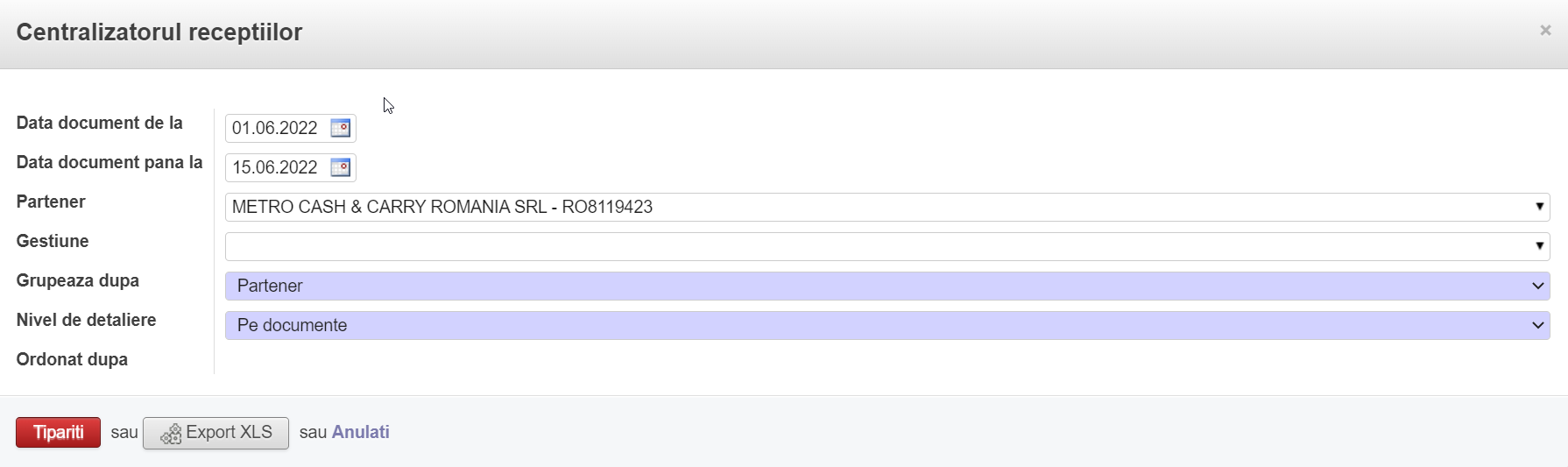Click the Anulati link
This screenshot has width=1568, height=467.
tap(360, 432)
